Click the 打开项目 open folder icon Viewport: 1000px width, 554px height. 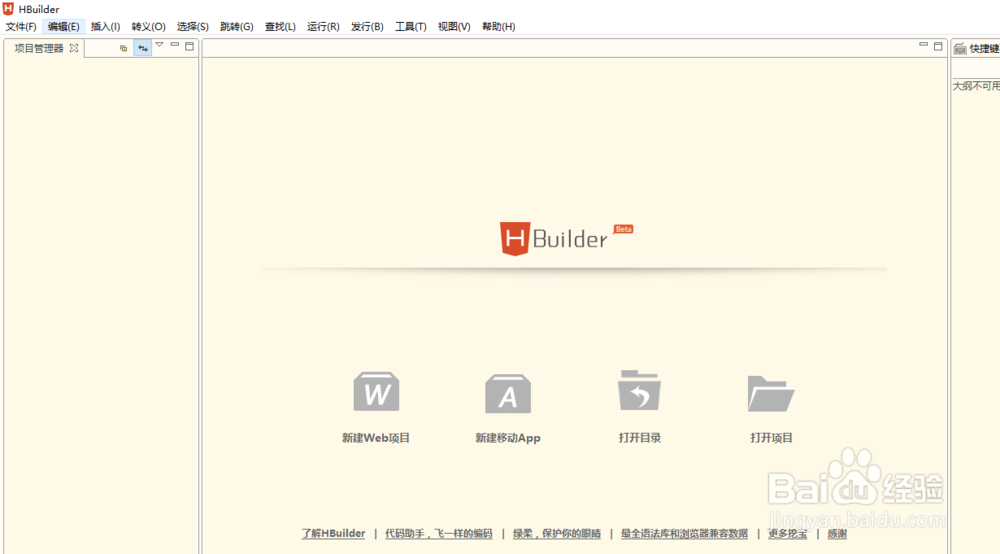[x=771, y=393]
